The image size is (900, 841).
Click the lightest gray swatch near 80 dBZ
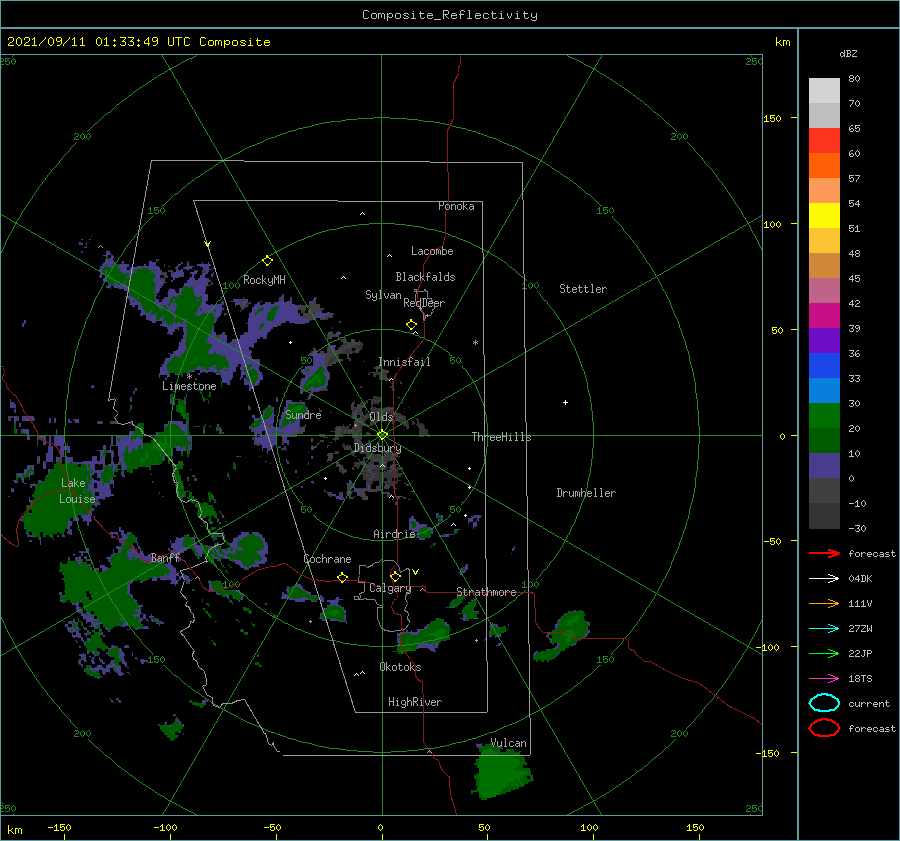pos(824,90)
